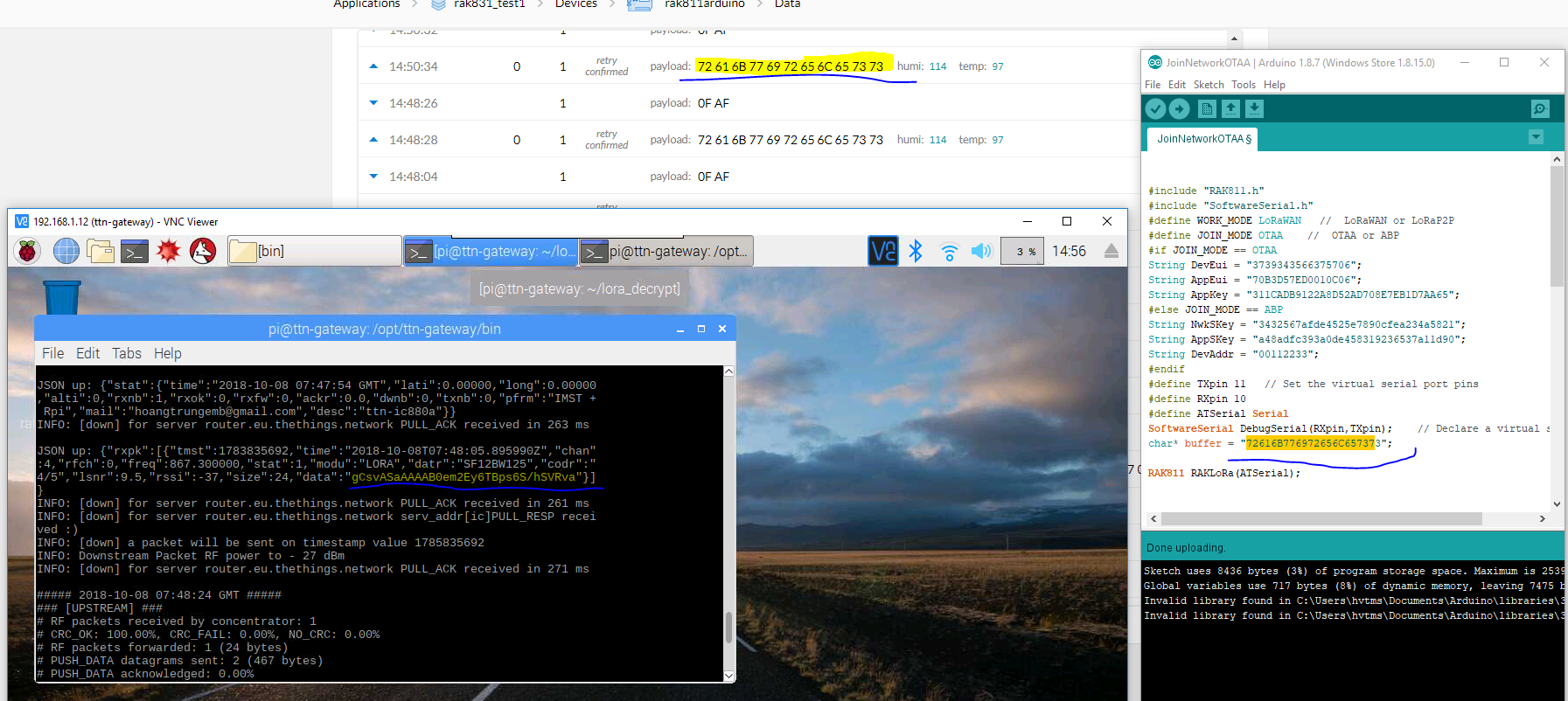This screenshot has height=701, width=1568.
Task: Click the highlighted payload in 14:50:34 row
Action: [x=791, y=66]
